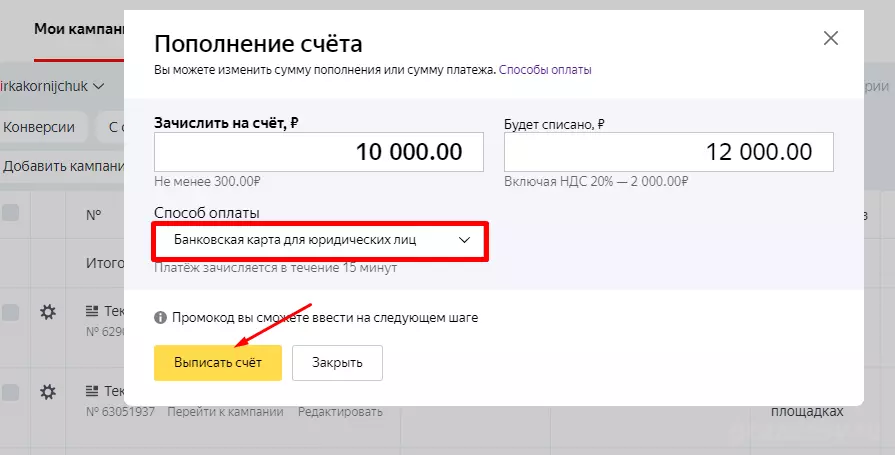The image size is (895, 455).
Task: Click the № column header in table
Action: point(94,215)
